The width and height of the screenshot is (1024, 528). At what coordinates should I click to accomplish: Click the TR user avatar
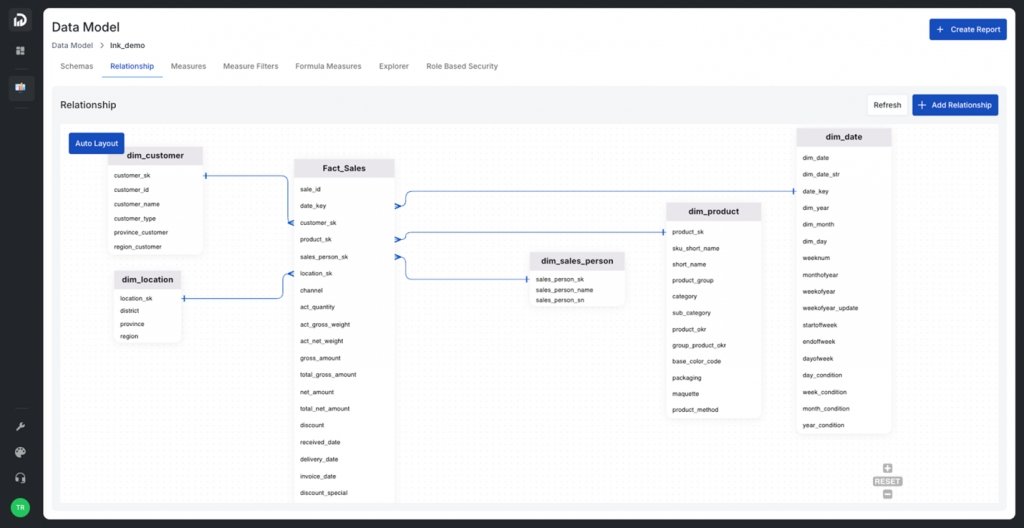(x=20, y=507)
